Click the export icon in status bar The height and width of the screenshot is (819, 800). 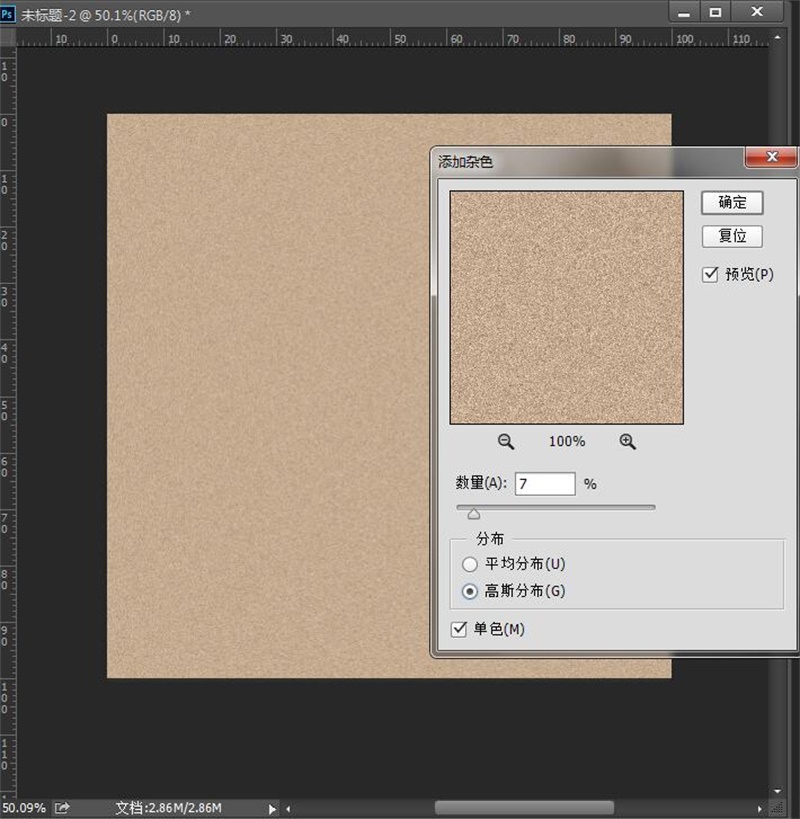coord(62,808)
